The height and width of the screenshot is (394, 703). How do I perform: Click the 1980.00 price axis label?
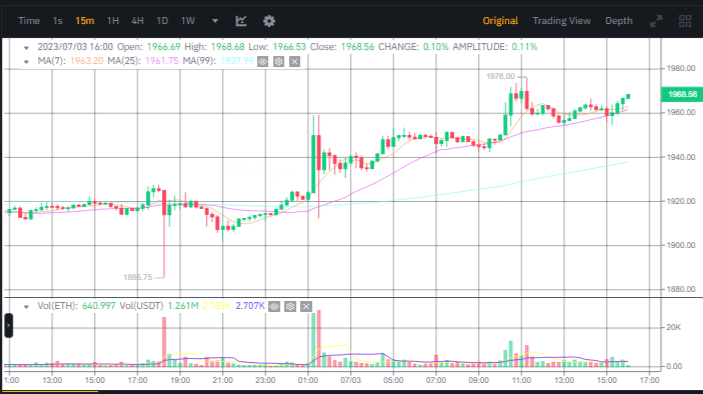681,69
